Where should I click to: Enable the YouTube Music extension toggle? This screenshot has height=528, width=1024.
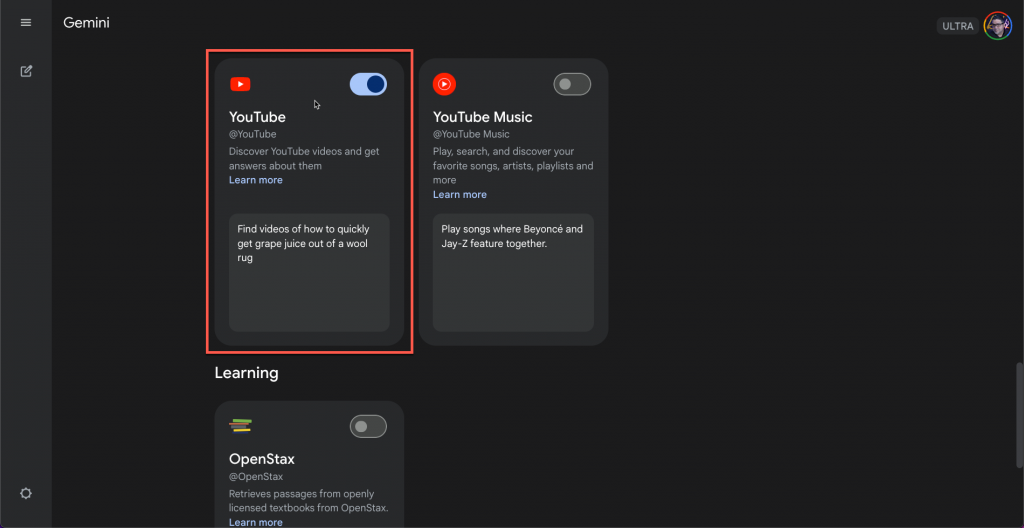[572, 85]
